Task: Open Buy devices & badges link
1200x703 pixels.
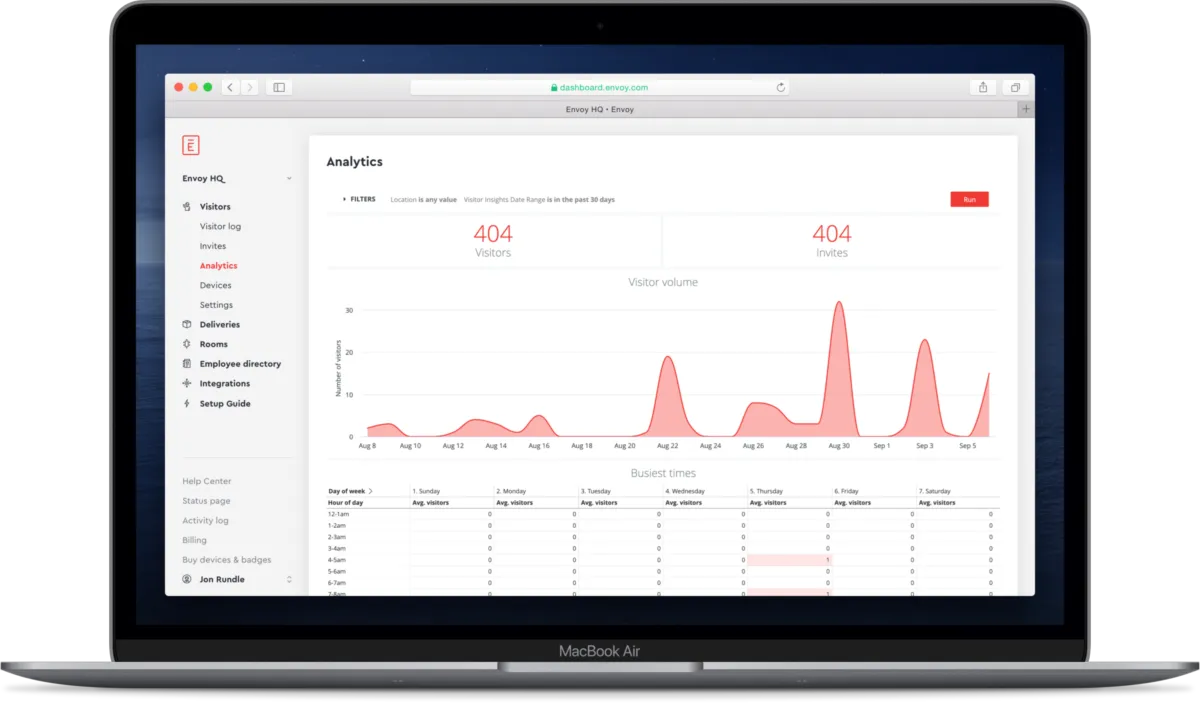Action: pyautogui.click(x=226, y=560)
